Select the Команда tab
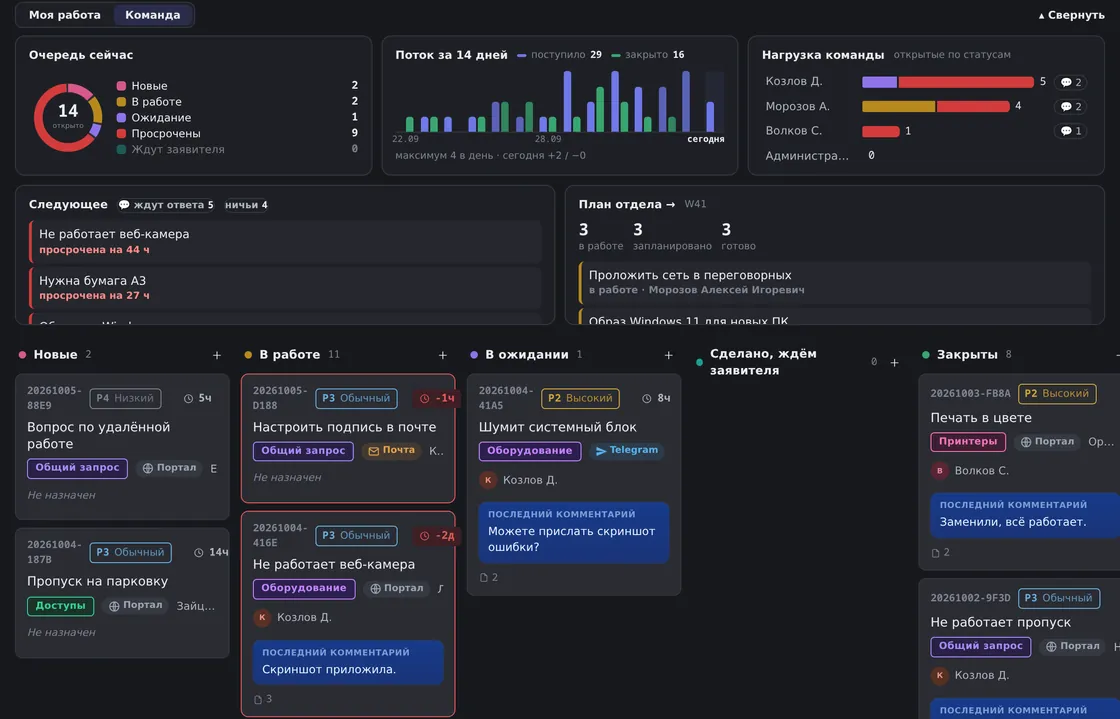The height and width of the screenshot is (719, 1120). [152, 15]
